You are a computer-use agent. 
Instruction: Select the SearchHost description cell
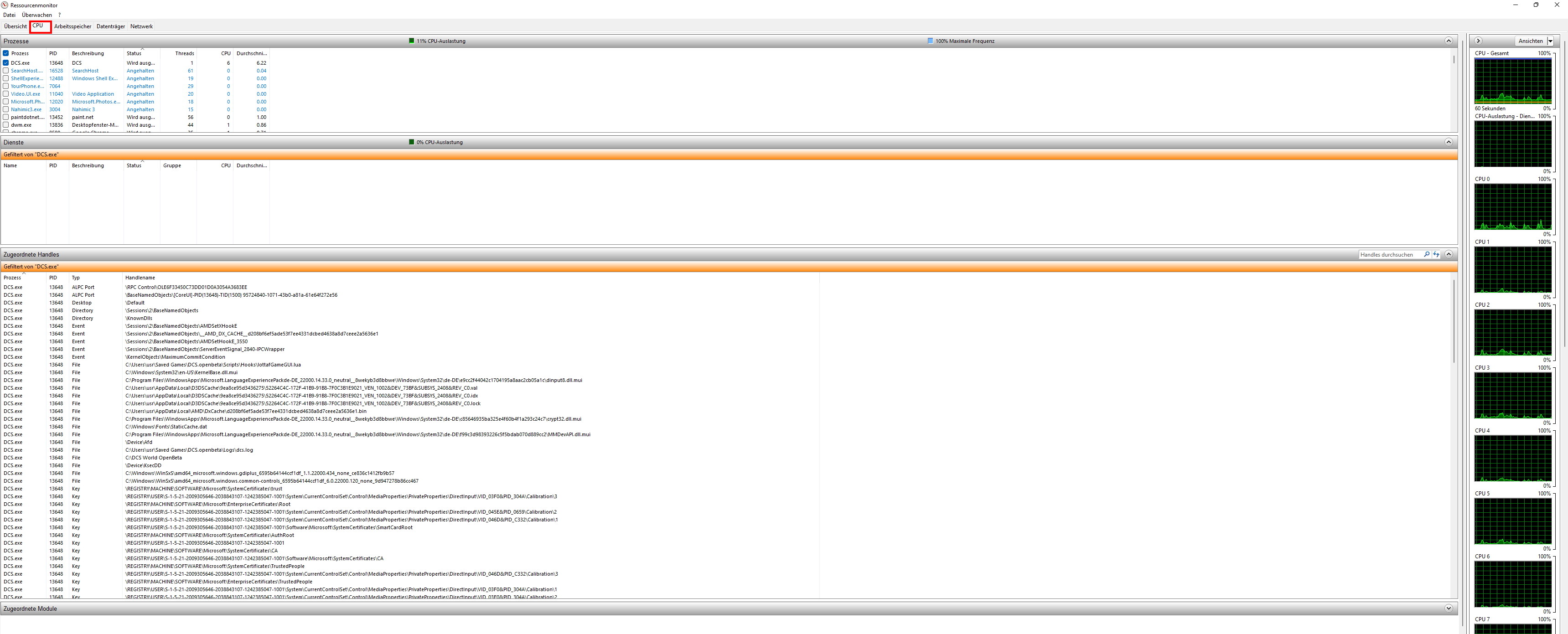pos(85,71)
